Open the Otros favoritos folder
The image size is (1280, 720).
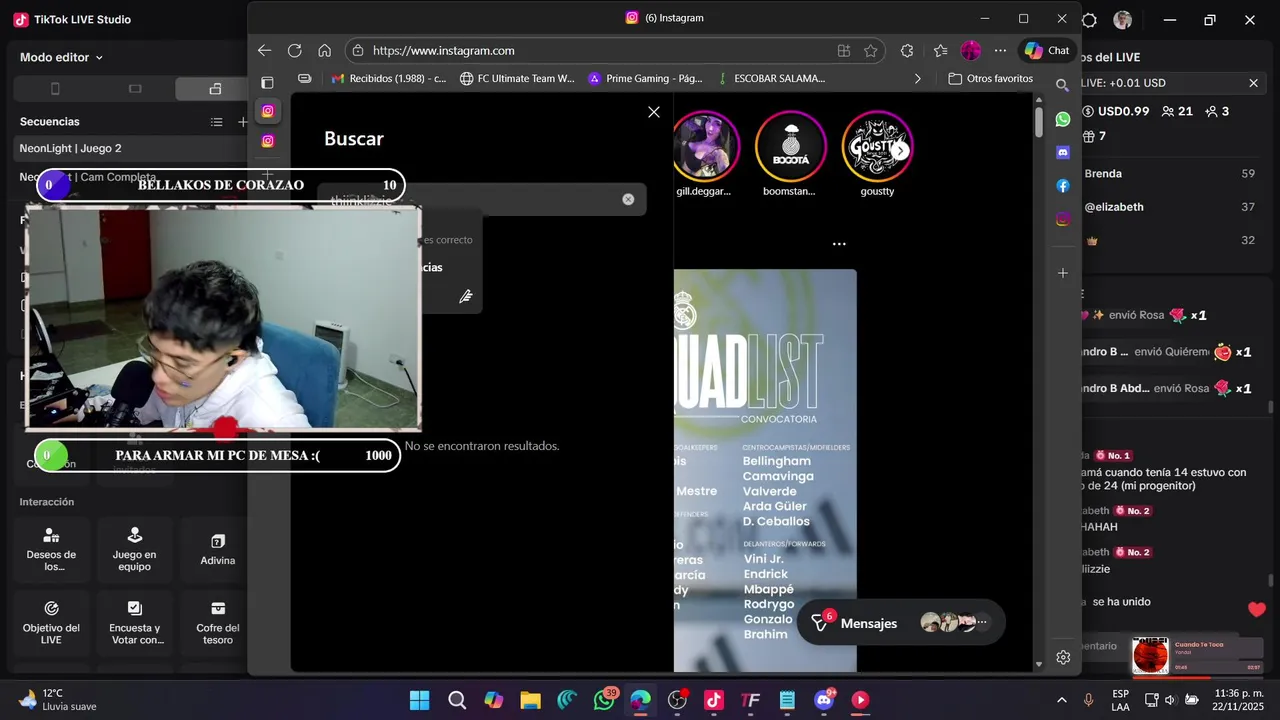coord(990,78)
